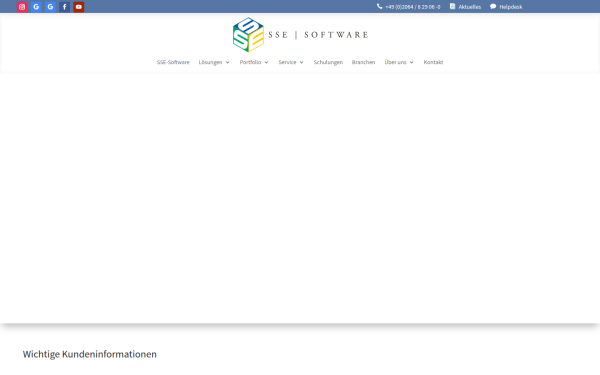
Task: Go to the SSE-Software menu item
Action: point(173,62)
